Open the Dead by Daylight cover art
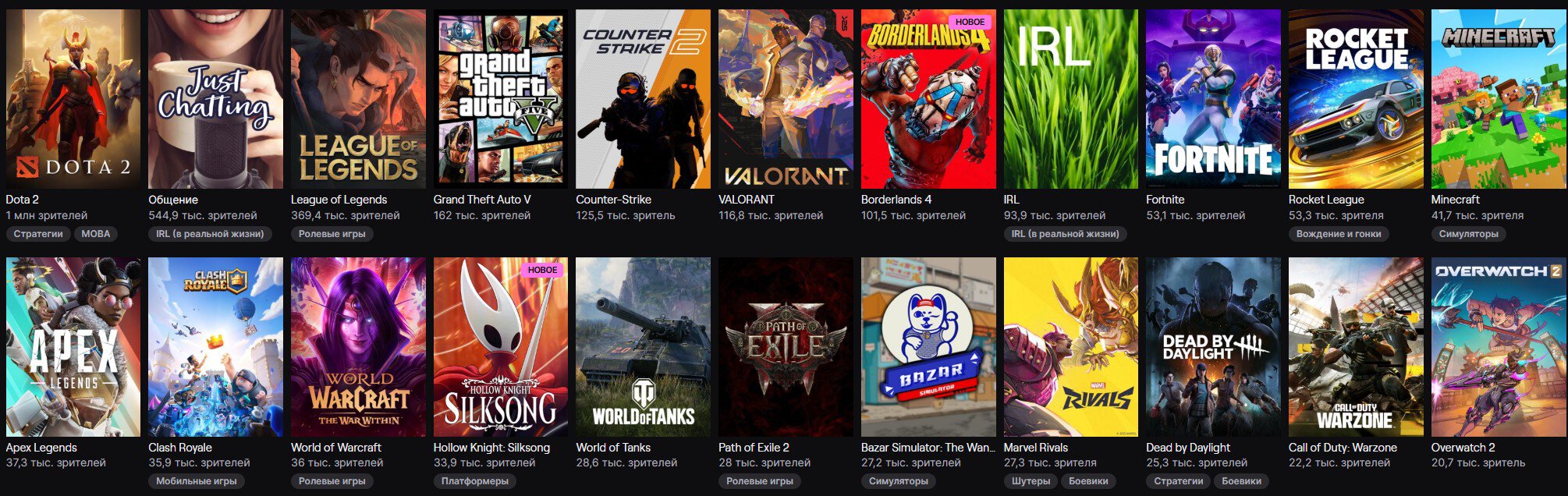The image size is (1568, 496). 1213,347
